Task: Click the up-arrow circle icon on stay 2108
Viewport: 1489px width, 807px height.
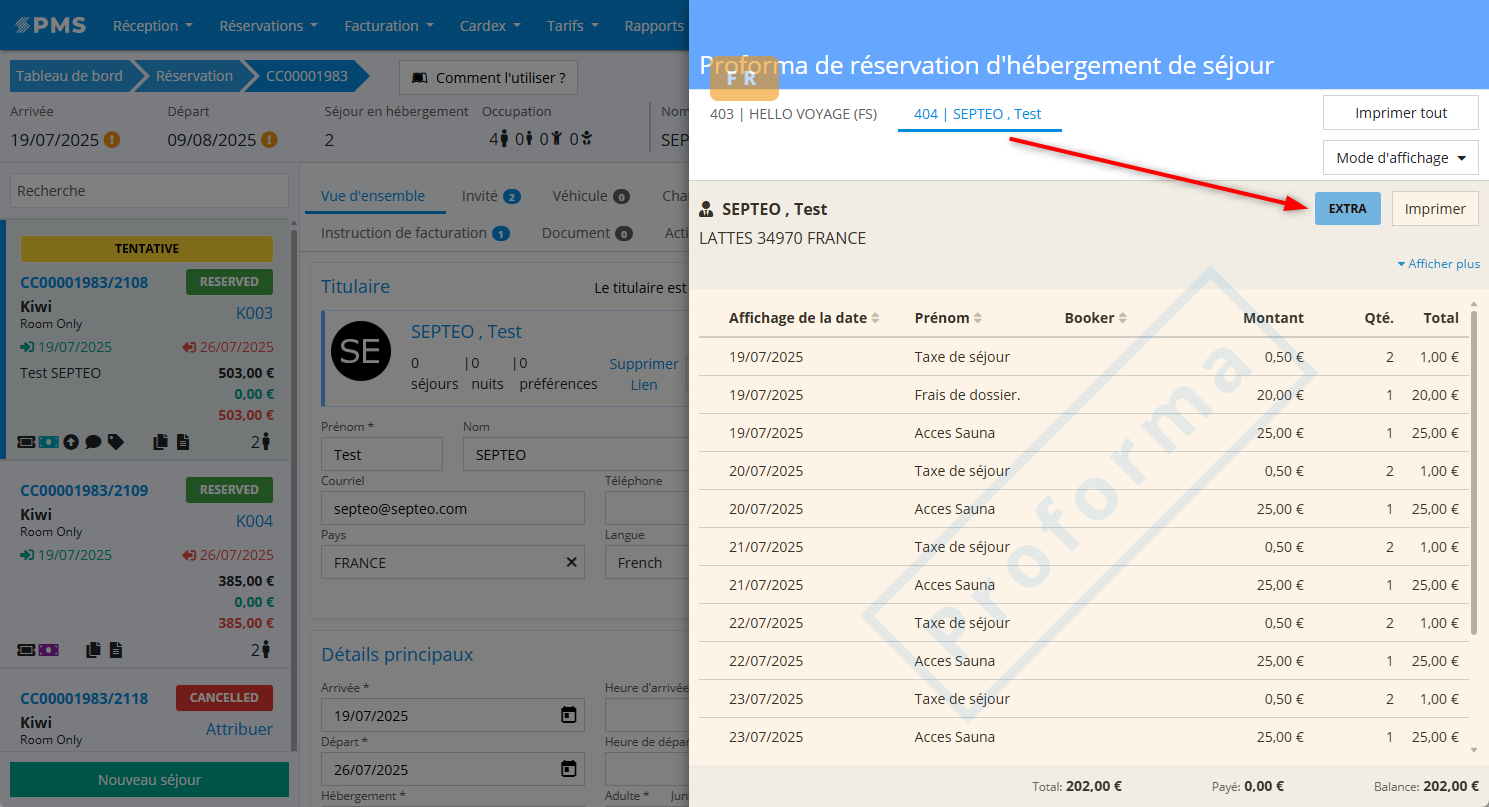Action: click(x=71, y=442)
